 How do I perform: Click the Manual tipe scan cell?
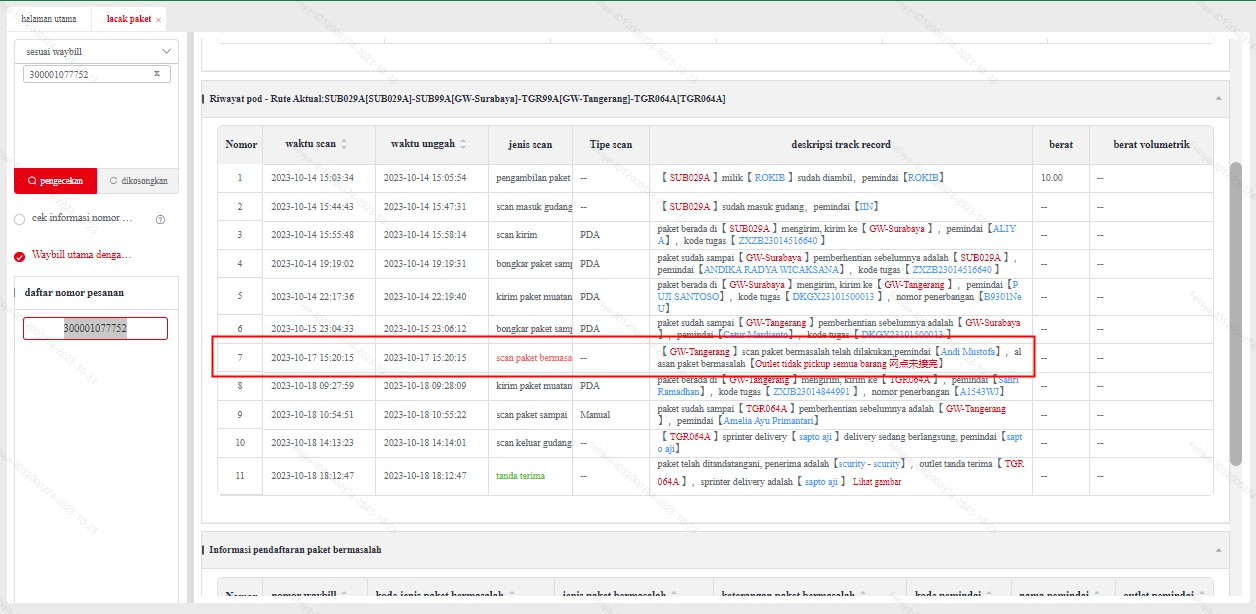(595, 415)
